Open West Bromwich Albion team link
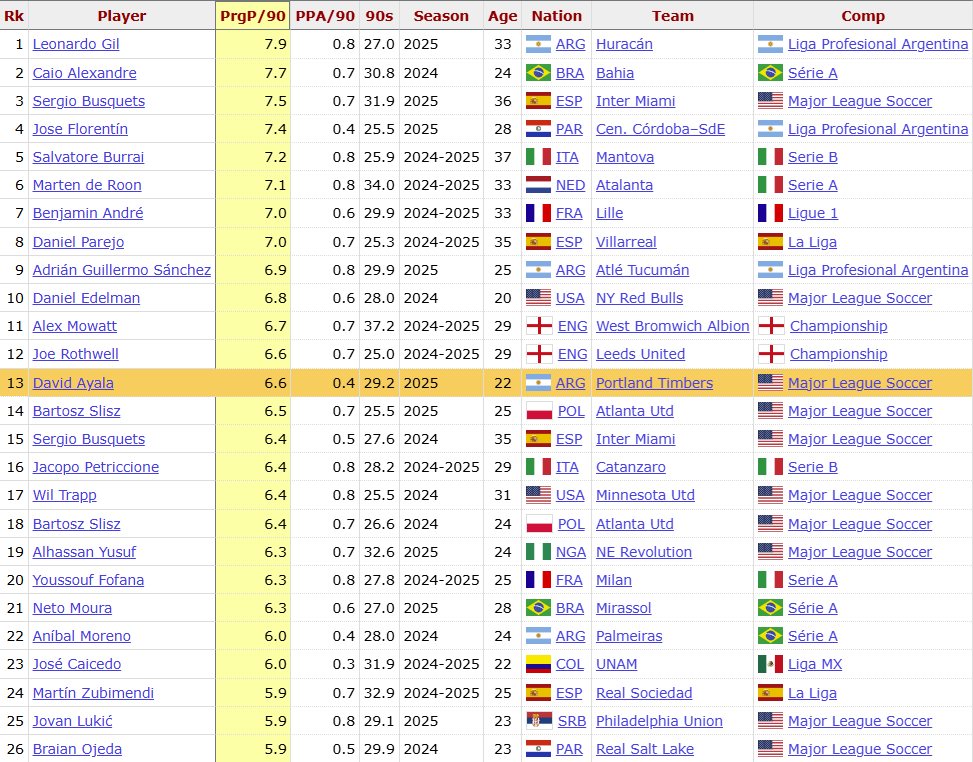 pos(673,326)
